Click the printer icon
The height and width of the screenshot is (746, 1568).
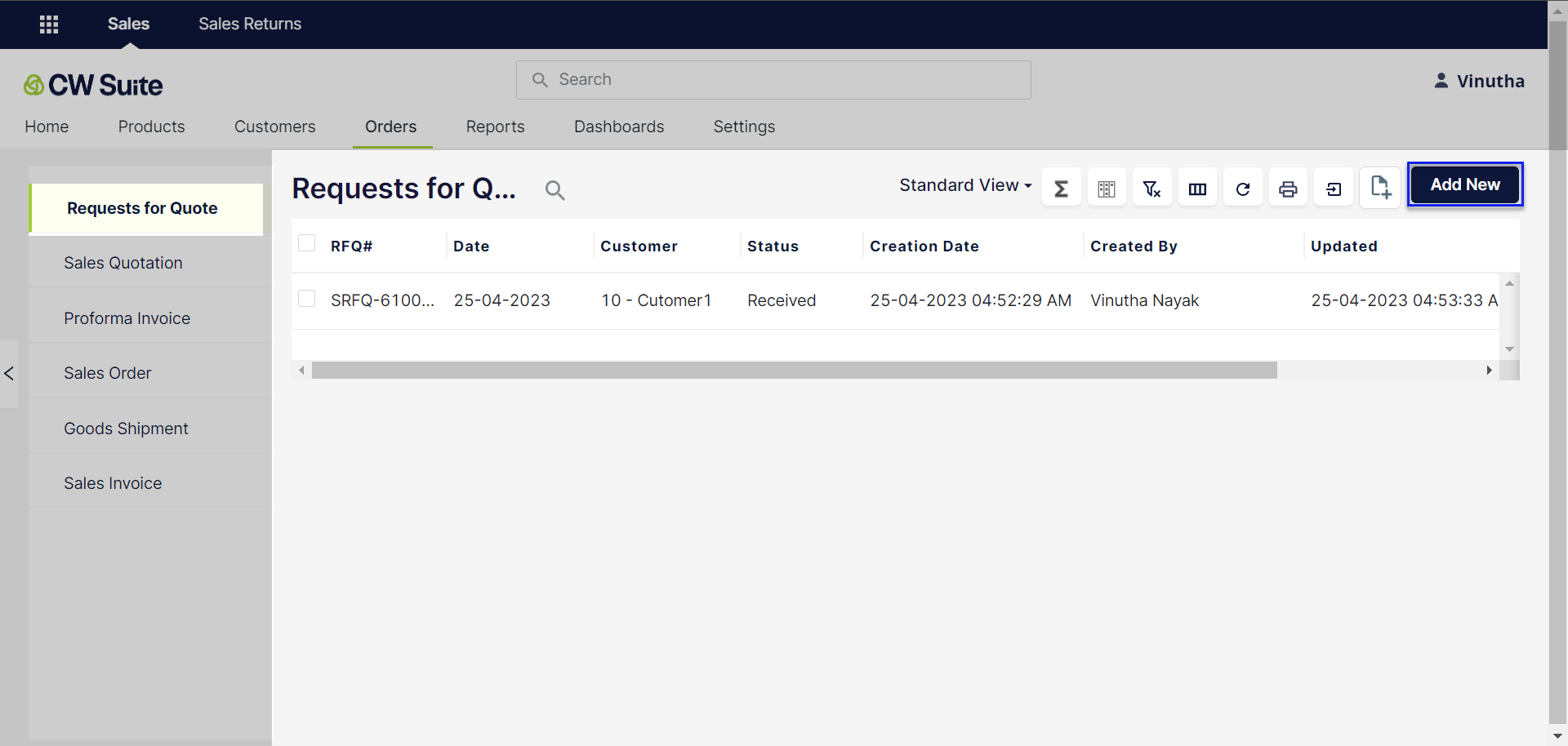pos(1288,189)
